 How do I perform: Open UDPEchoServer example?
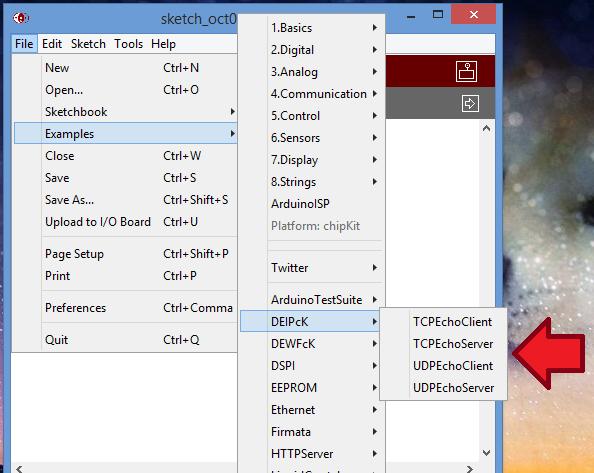(x=443, y=387)
